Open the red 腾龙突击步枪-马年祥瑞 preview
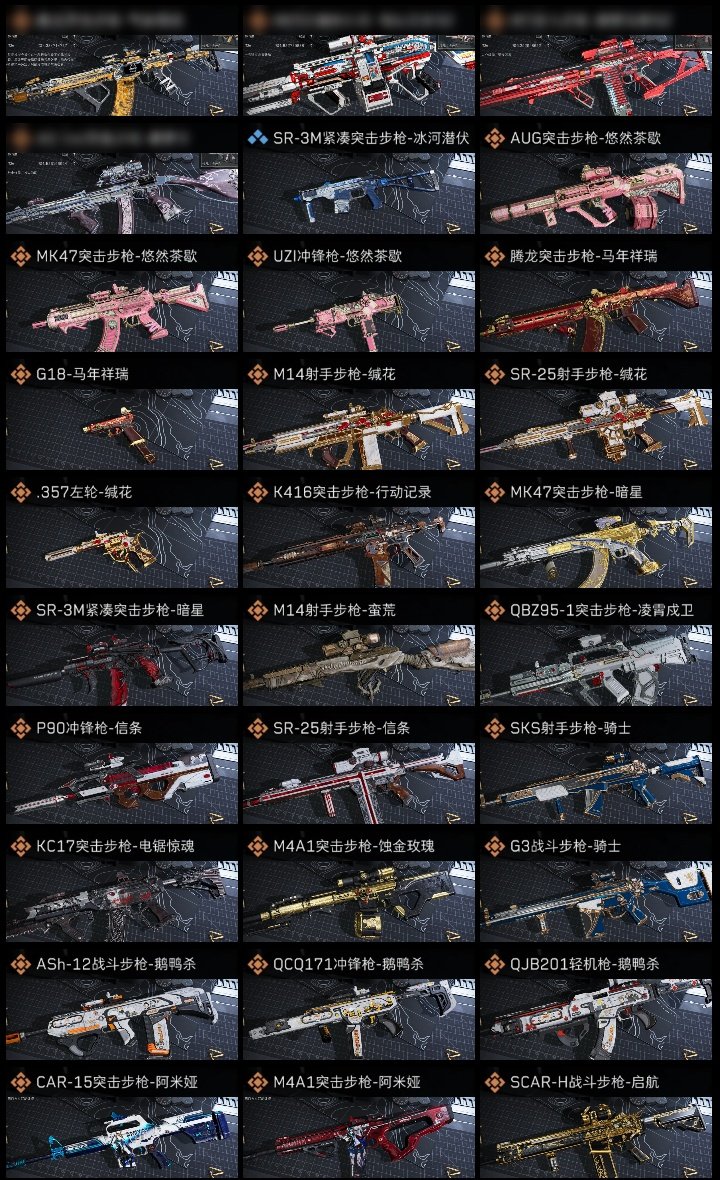Image resolution: width=720 pixels, height=1180 pixels. click(x=596, y=311)
